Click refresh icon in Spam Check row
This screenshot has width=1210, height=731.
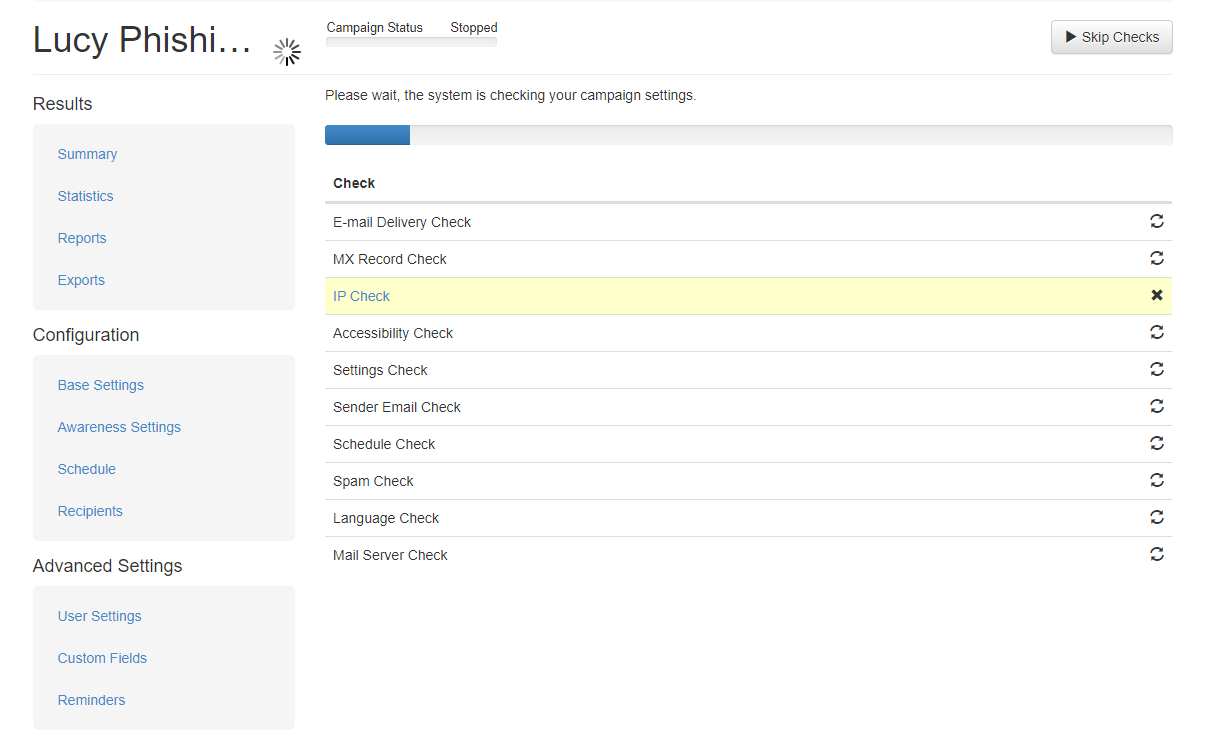click(x=1157, y=480)
